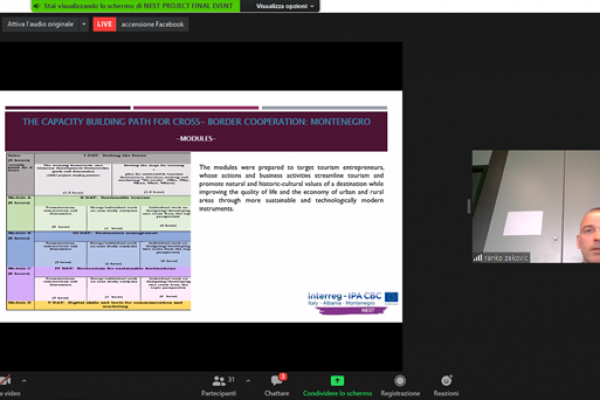Click the accensione Facebook label
Image resolution: width=600 pixels, height=400 pixels.
(x=152, y=24)
